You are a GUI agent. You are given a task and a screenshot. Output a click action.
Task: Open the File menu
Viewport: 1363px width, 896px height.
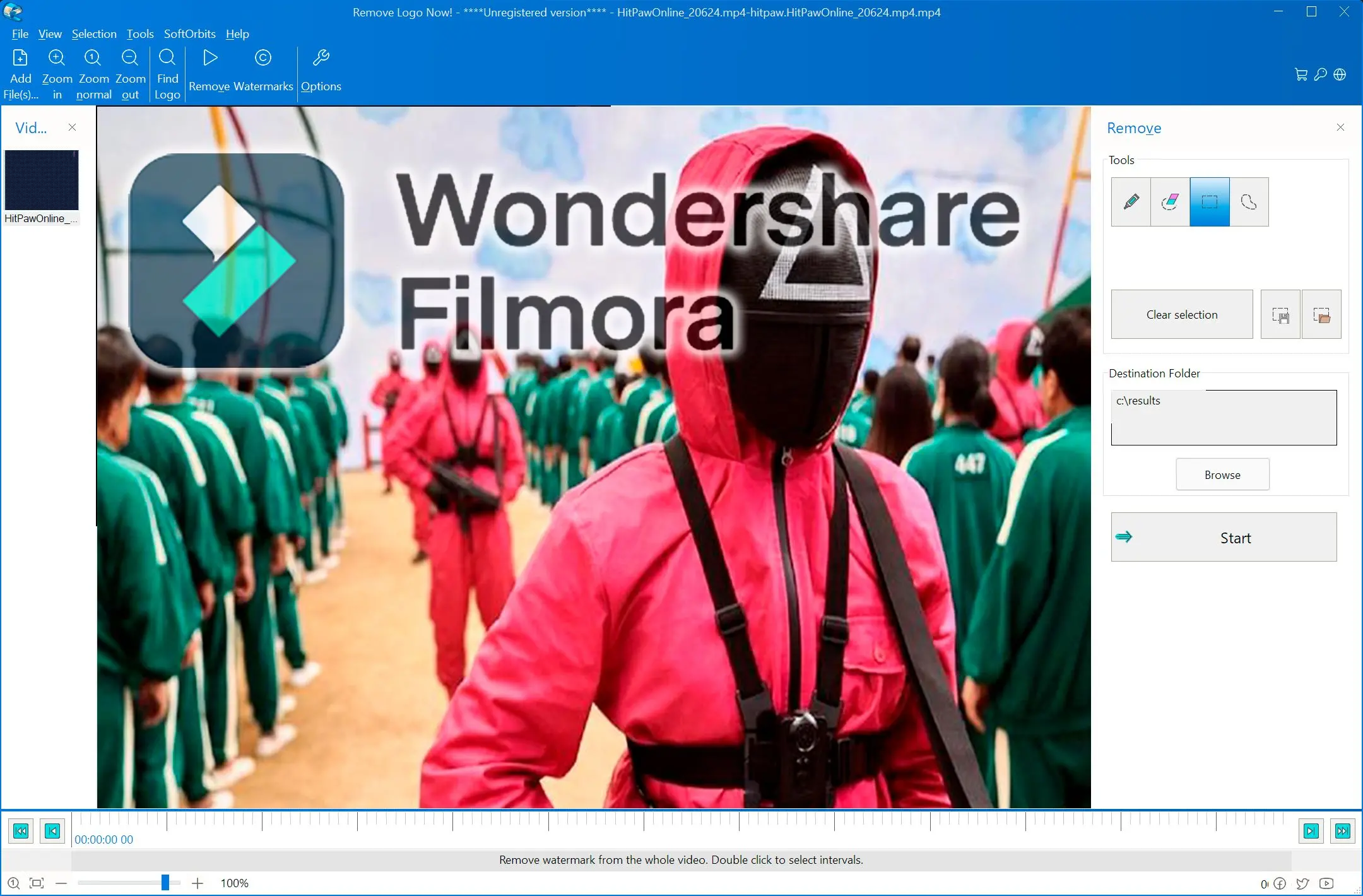click(x=19, y=33)
